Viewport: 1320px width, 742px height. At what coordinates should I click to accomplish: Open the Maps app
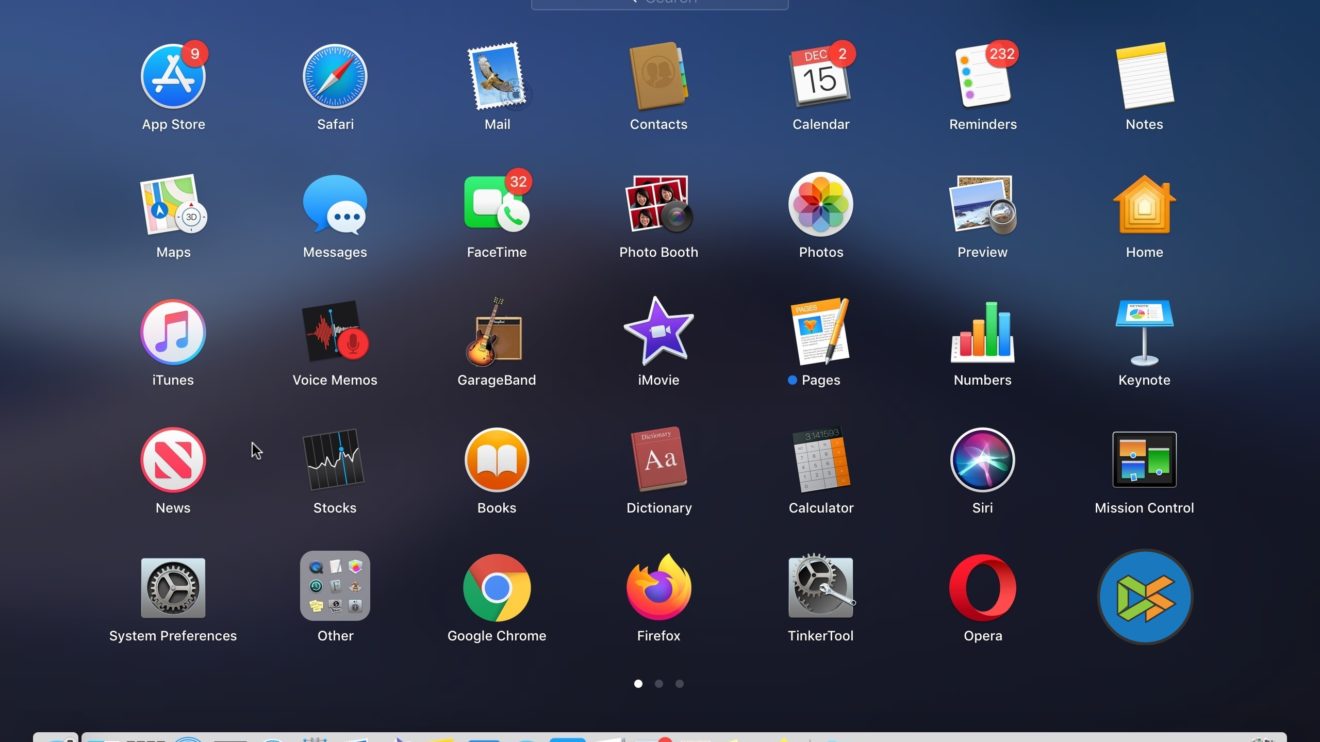click(x=173, y=204)
